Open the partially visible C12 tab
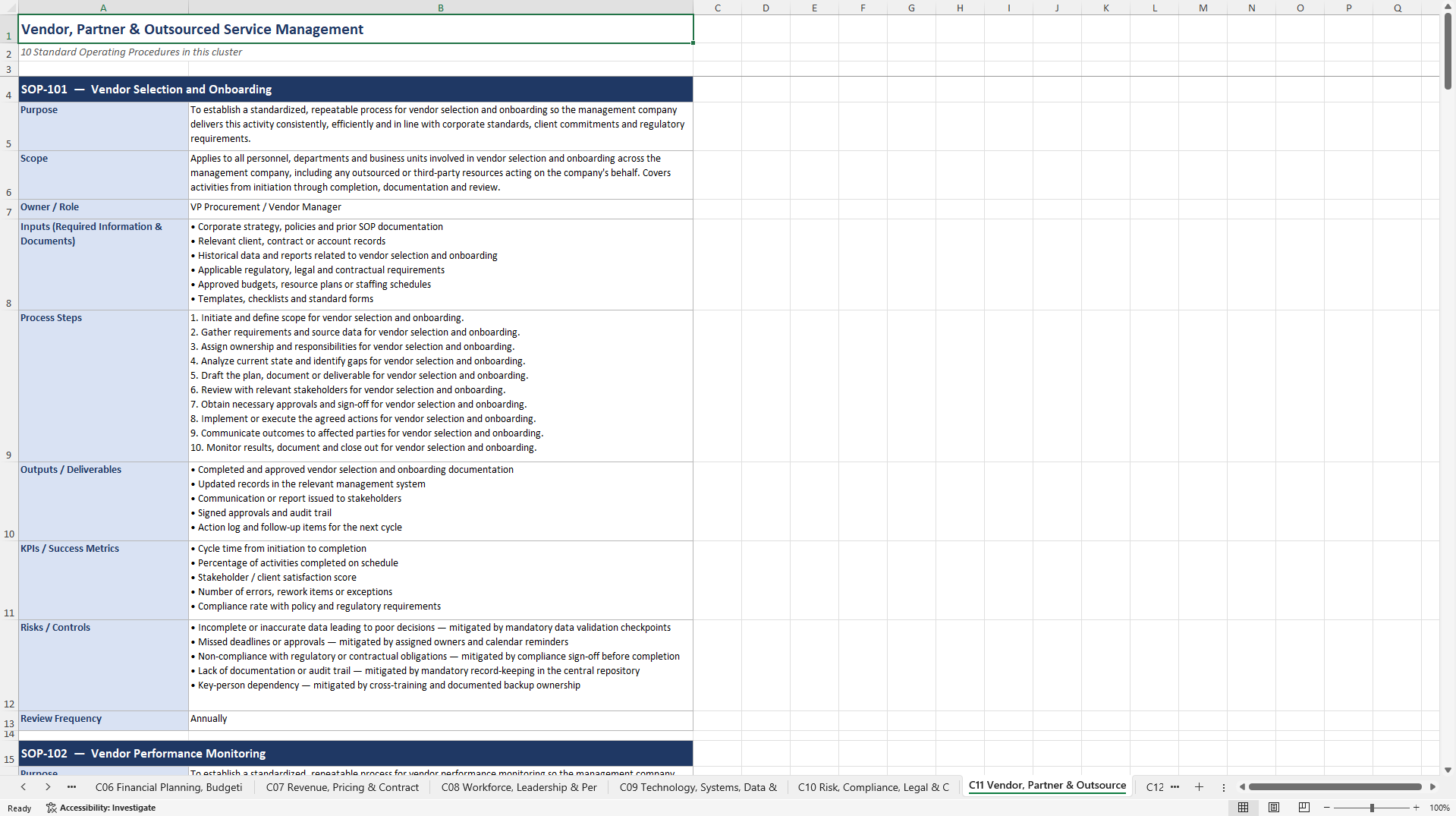Viewport: 1456px width, 816px height. coord(1154,787)
